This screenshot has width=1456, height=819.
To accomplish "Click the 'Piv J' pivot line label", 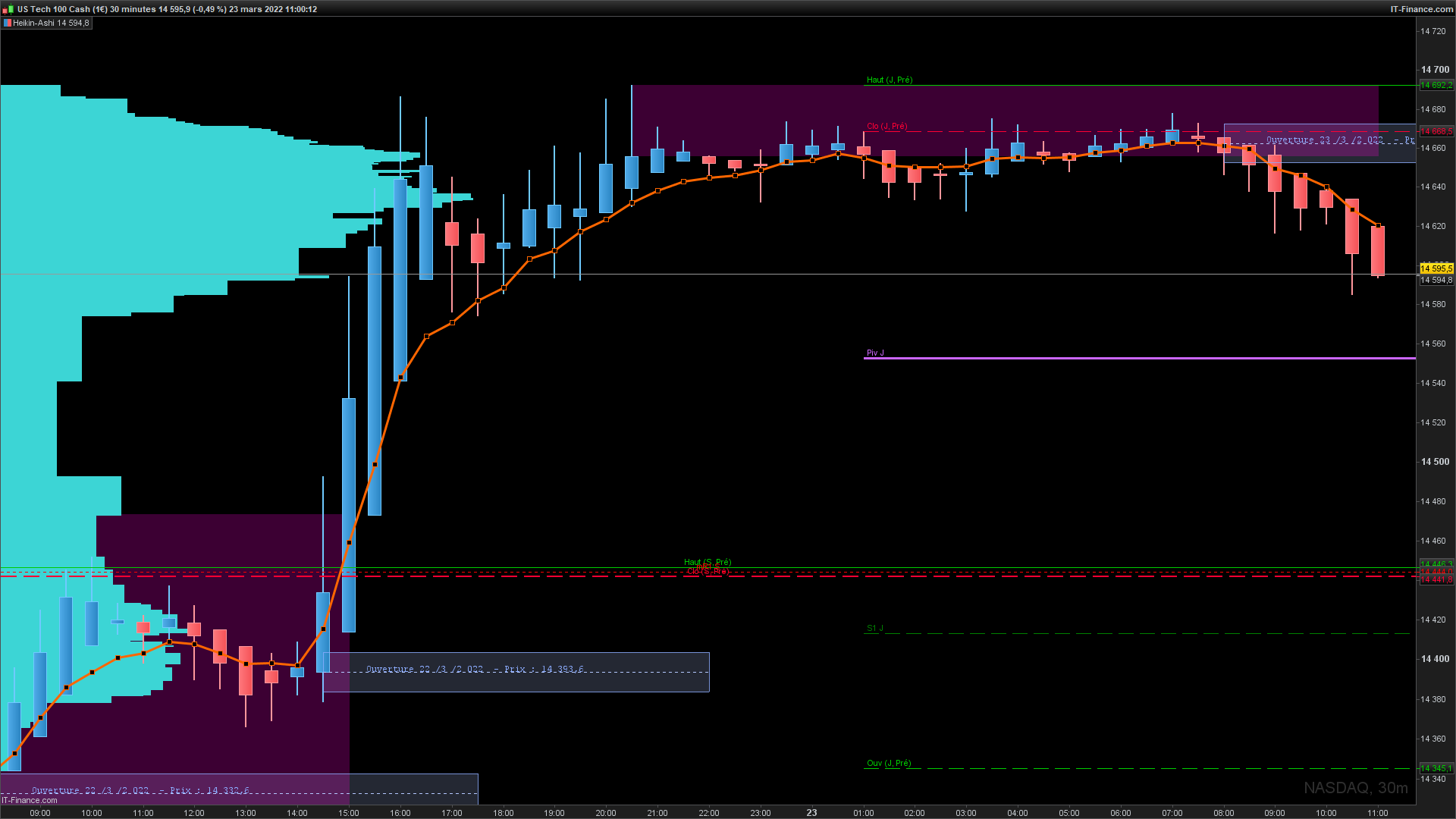I will tap(875, 353).
